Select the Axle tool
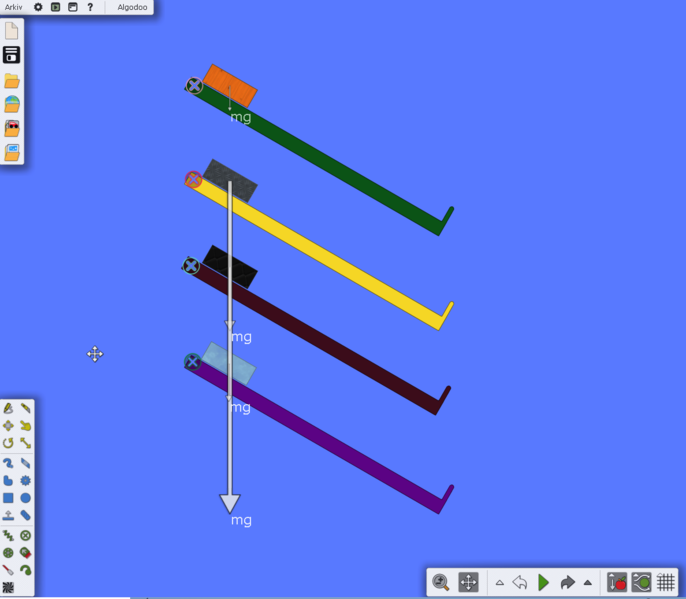 [x=8, y=553]
